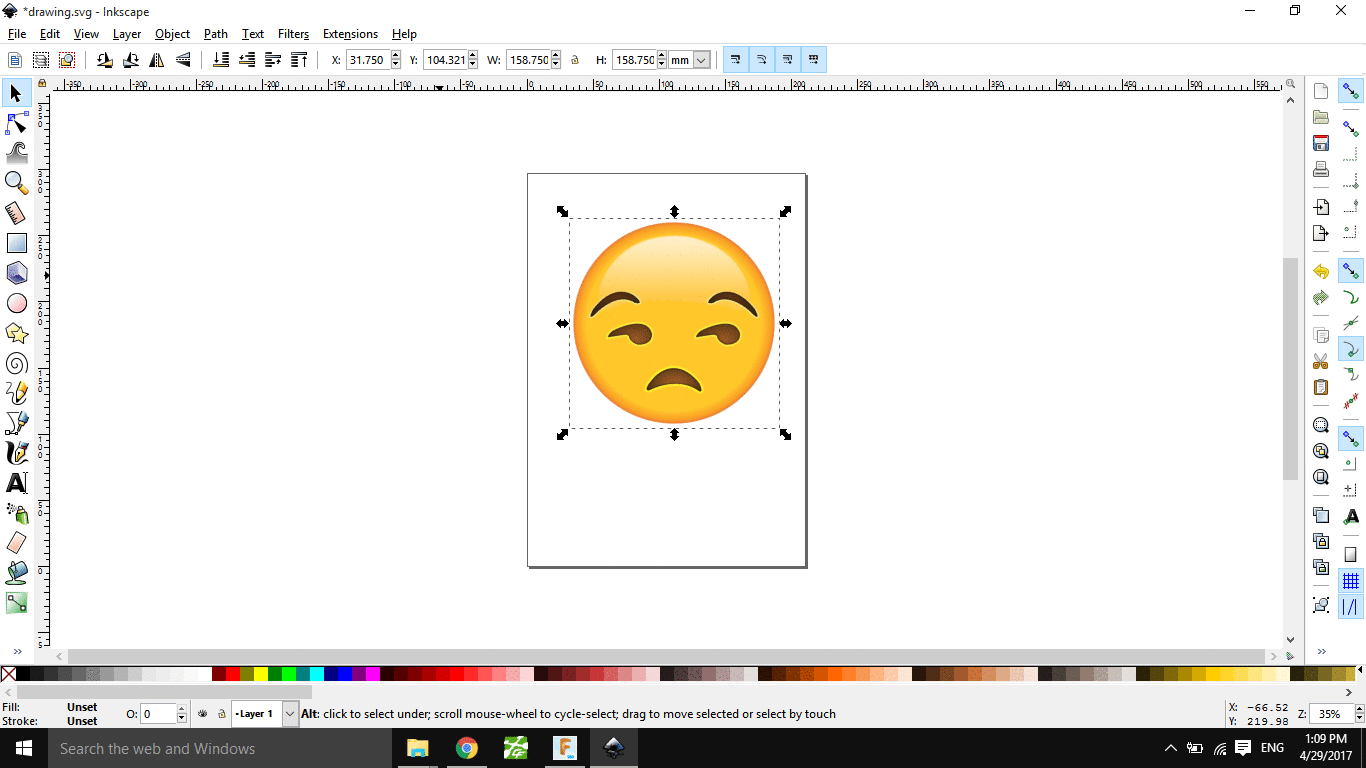Increase zoom percentage spinner

tap(1359, 710)
